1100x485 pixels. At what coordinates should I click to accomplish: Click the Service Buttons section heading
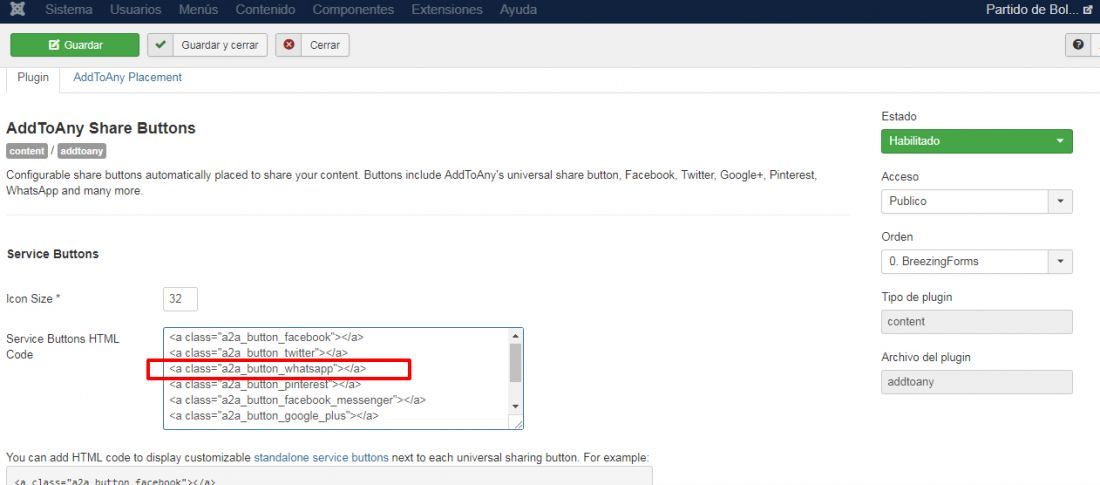click(53, 254)
